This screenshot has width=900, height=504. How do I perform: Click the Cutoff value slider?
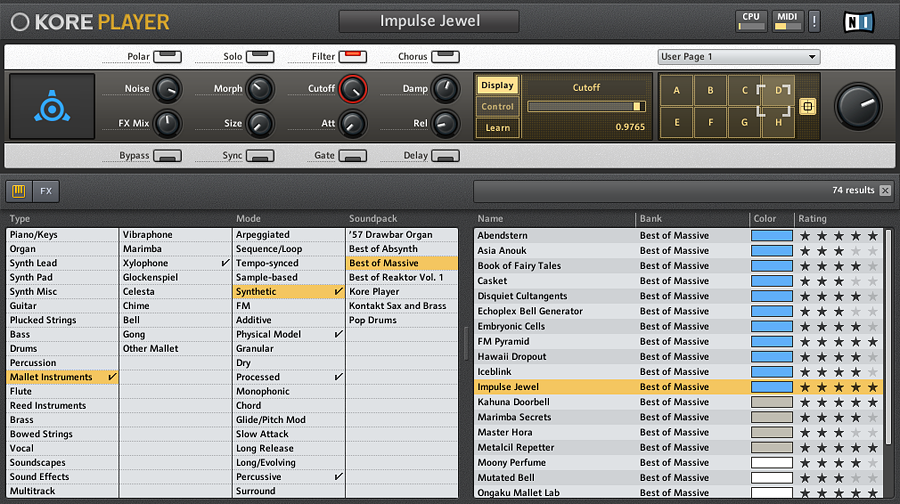click(x=586, y=106)
